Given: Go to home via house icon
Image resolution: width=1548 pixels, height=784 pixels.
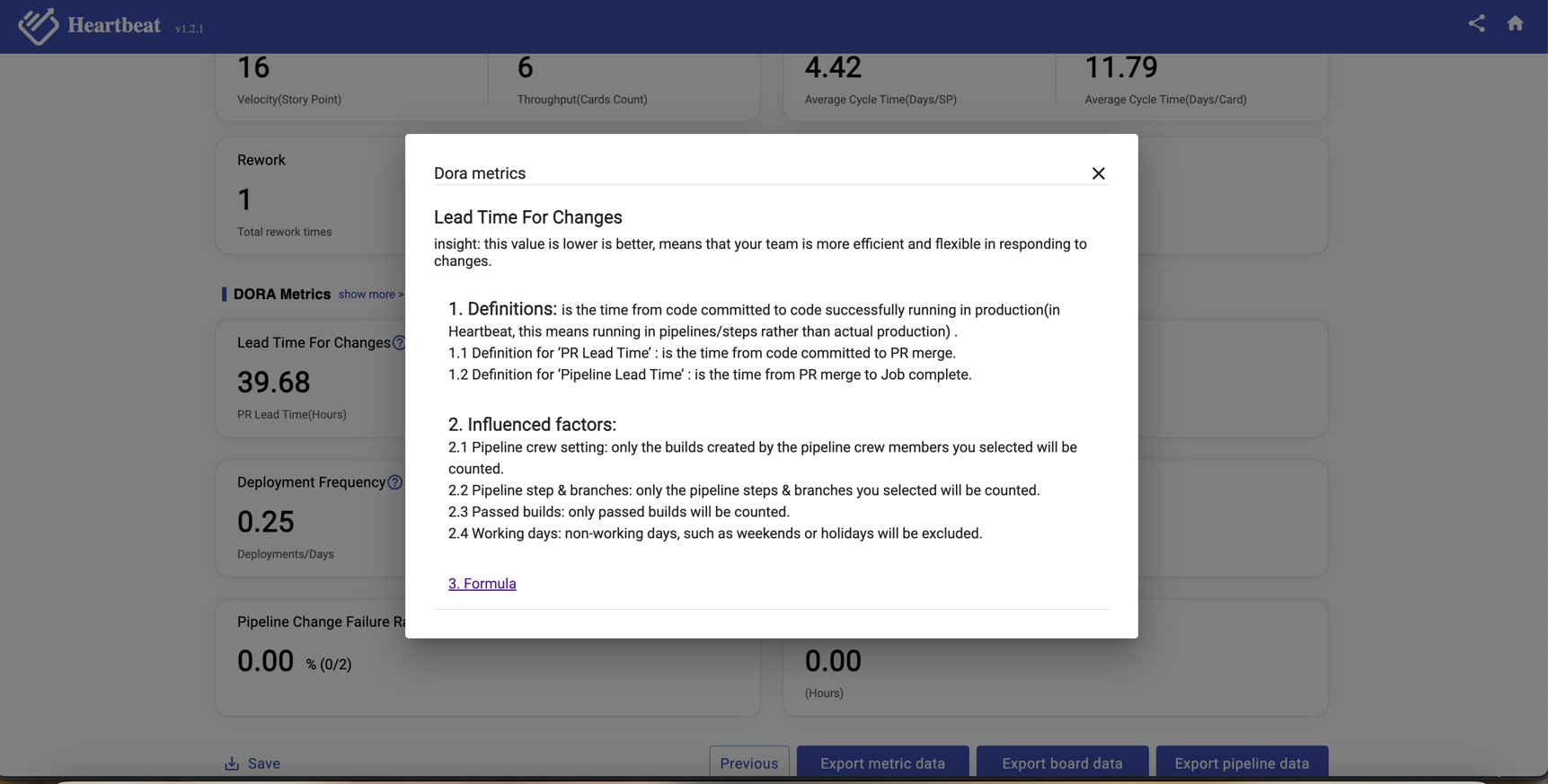Looking at the screenshot, I should coord(1515,23).
